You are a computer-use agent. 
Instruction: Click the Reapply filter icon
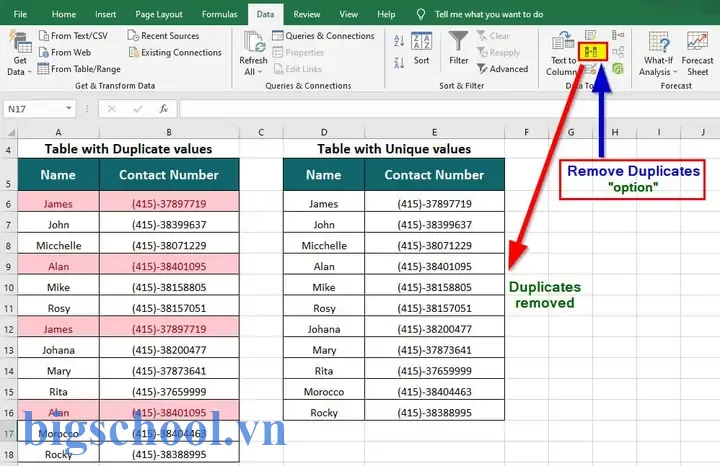pyautogui.click(x=482, y=52)
